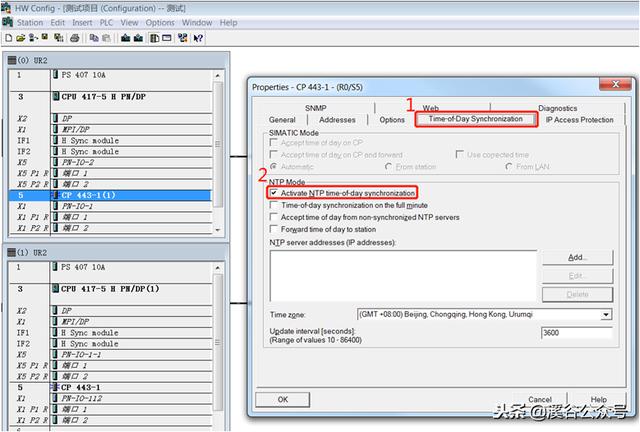Open the PLC menu
Image resolution: width=640 pixels, height=432 pixels.
coord(106,22)
